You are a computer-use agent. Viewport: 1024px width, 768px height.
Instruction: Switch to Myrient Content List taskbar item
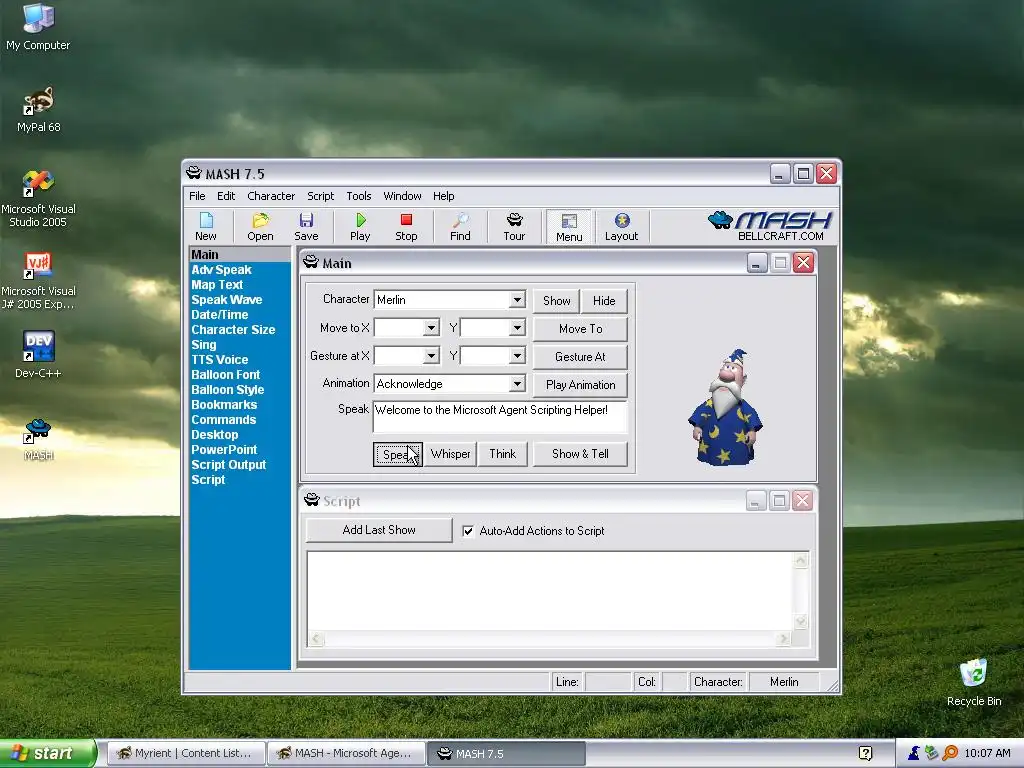(186, 754)
